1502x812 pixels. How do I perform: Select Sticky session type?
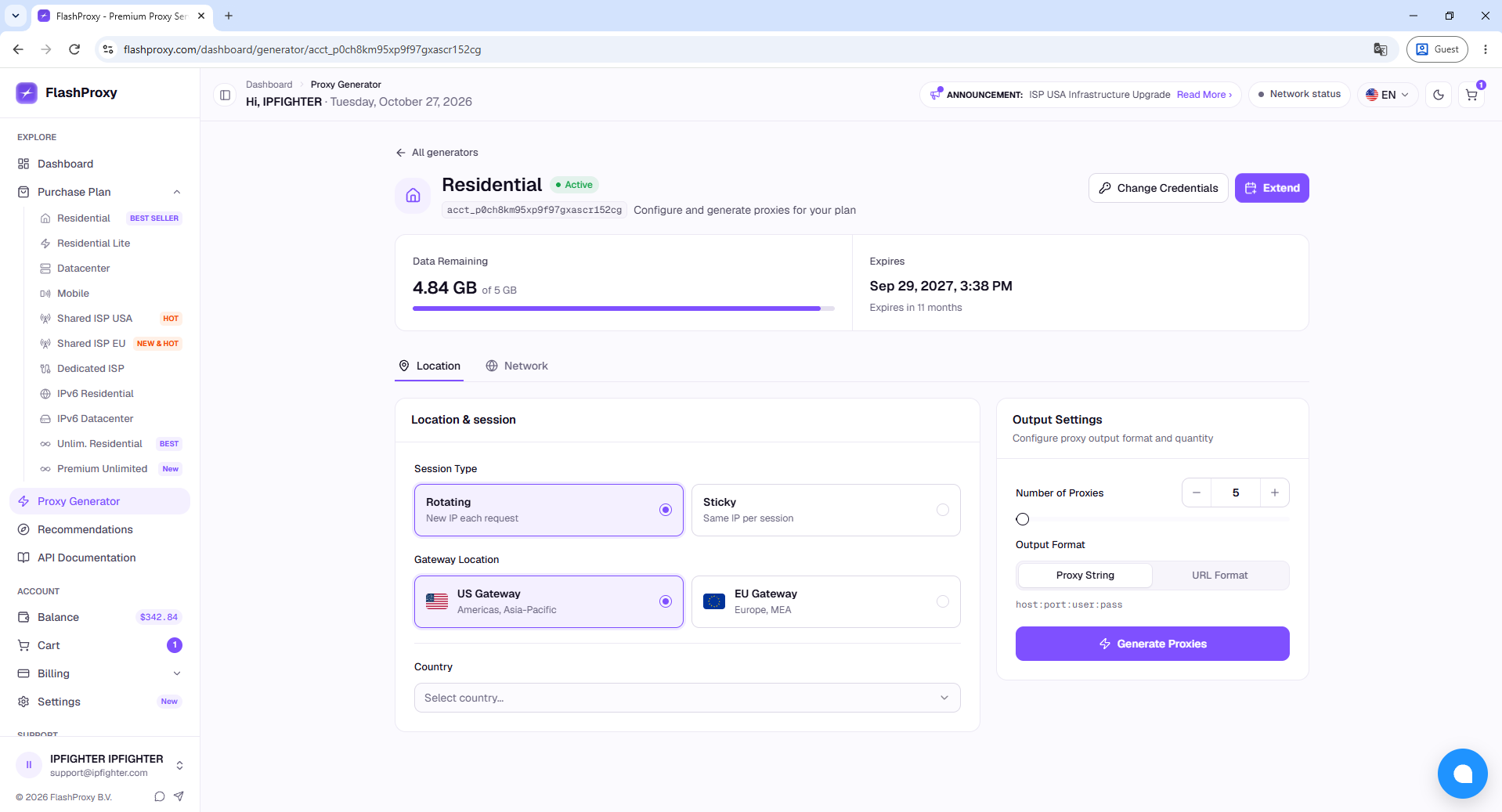pyautogui.click(x=826, y=510)
